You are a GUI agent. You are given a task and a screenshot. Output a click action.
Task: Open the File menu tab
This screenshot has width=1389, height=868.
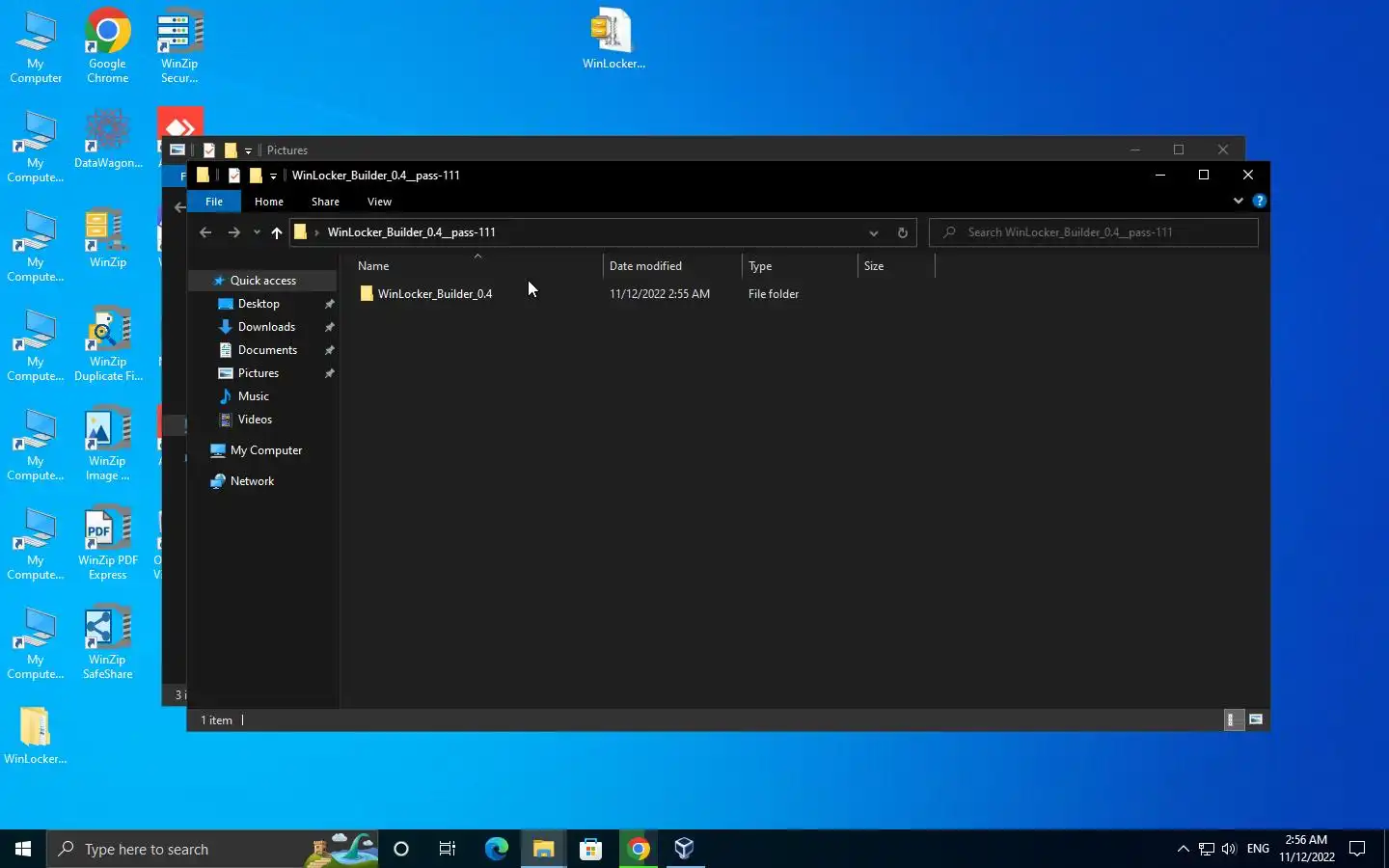[214, 202]
